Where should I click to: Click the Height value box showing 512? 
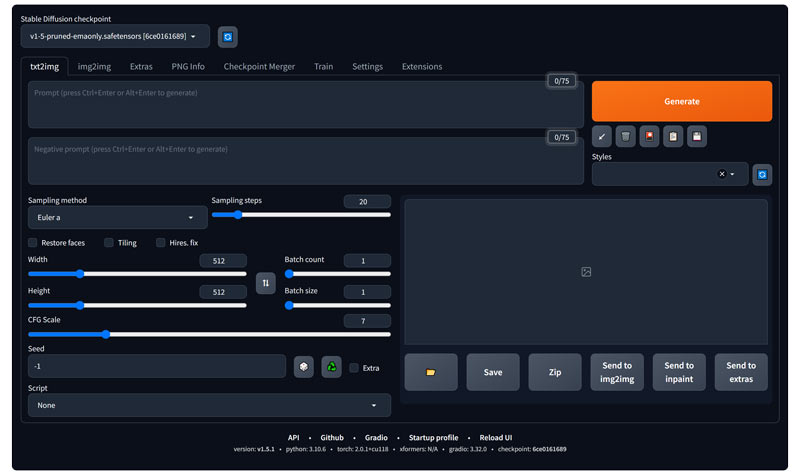coord(223,292)
